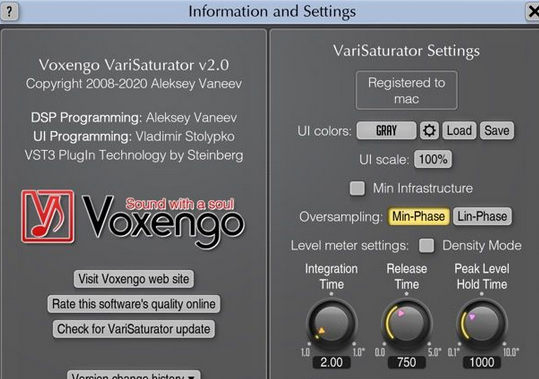Click the Peak Level Hold Time knob
Viewport: 539px width, 379px height.
pos(482,324)
